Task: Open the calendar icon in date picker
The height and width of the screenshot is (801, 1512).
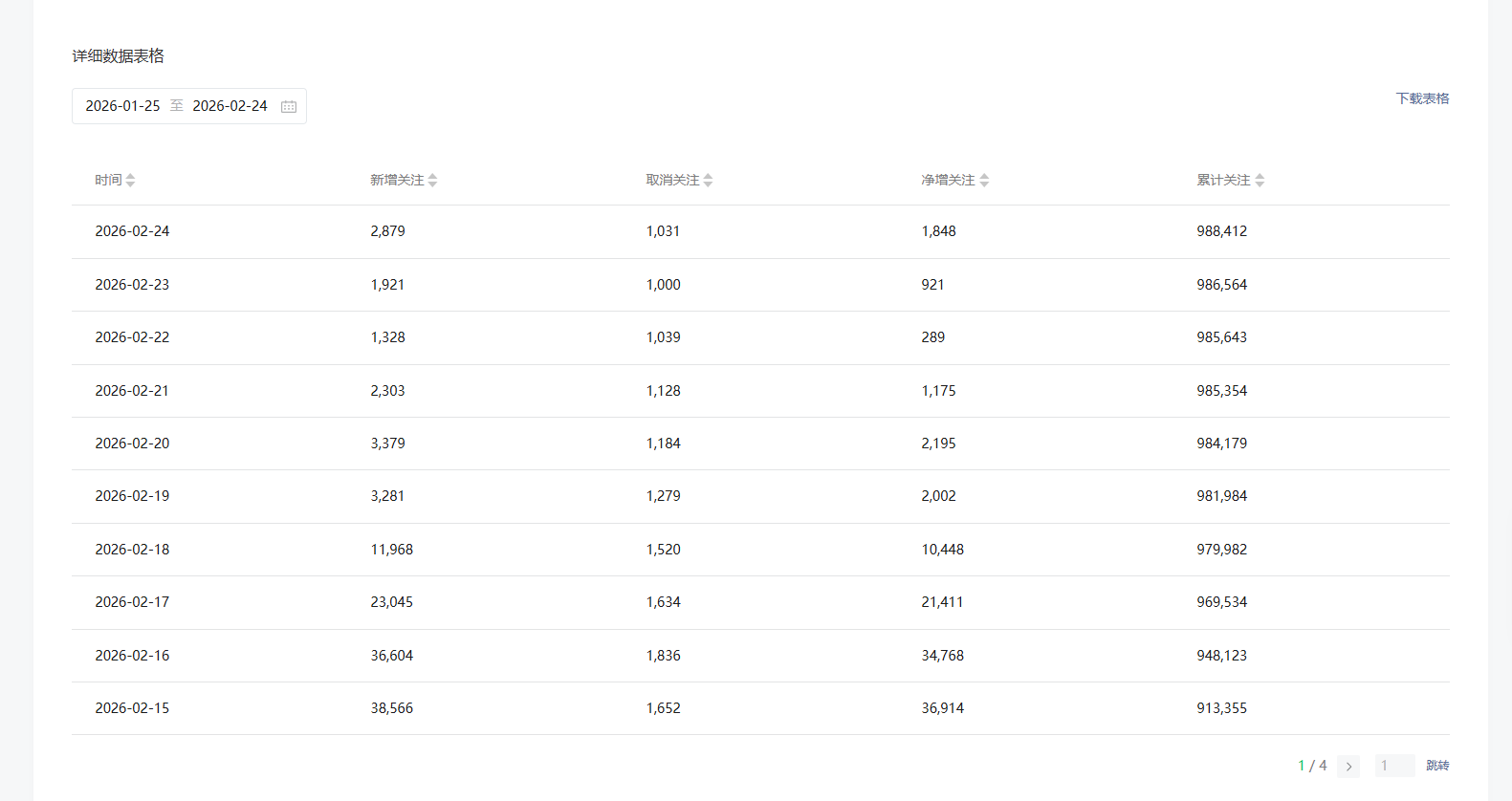Action: (289, 106)
